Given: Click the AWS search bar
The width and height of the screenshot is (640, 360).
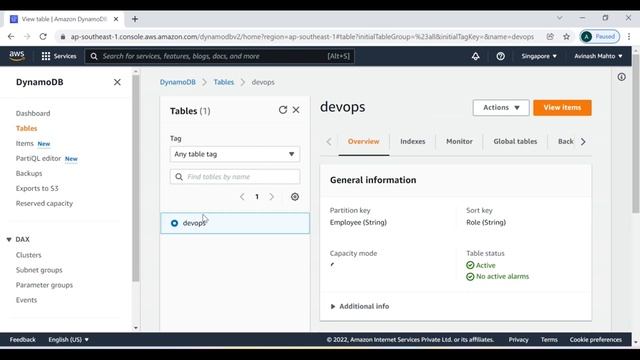Looking at the screenshot, I should click(x=220, y=56).
